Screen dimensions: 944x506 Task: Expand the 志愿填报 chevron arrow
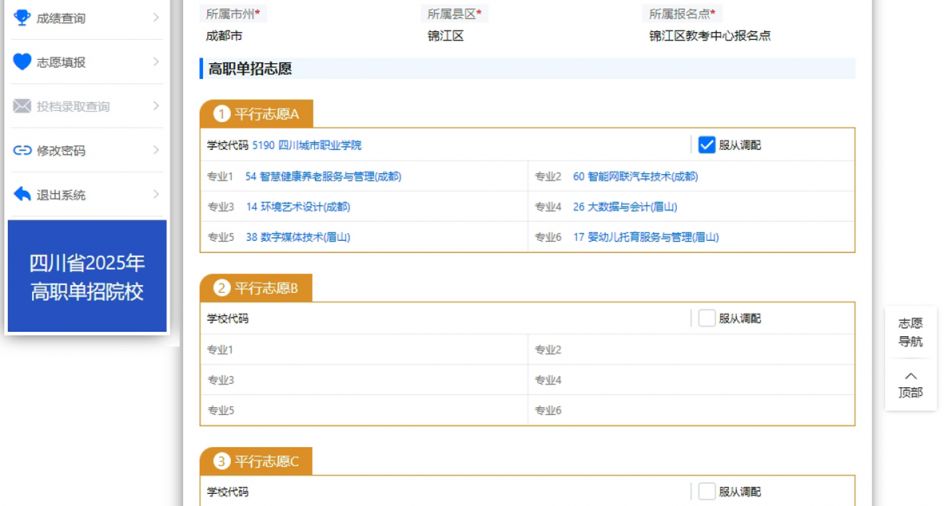(x=156, y=61)
